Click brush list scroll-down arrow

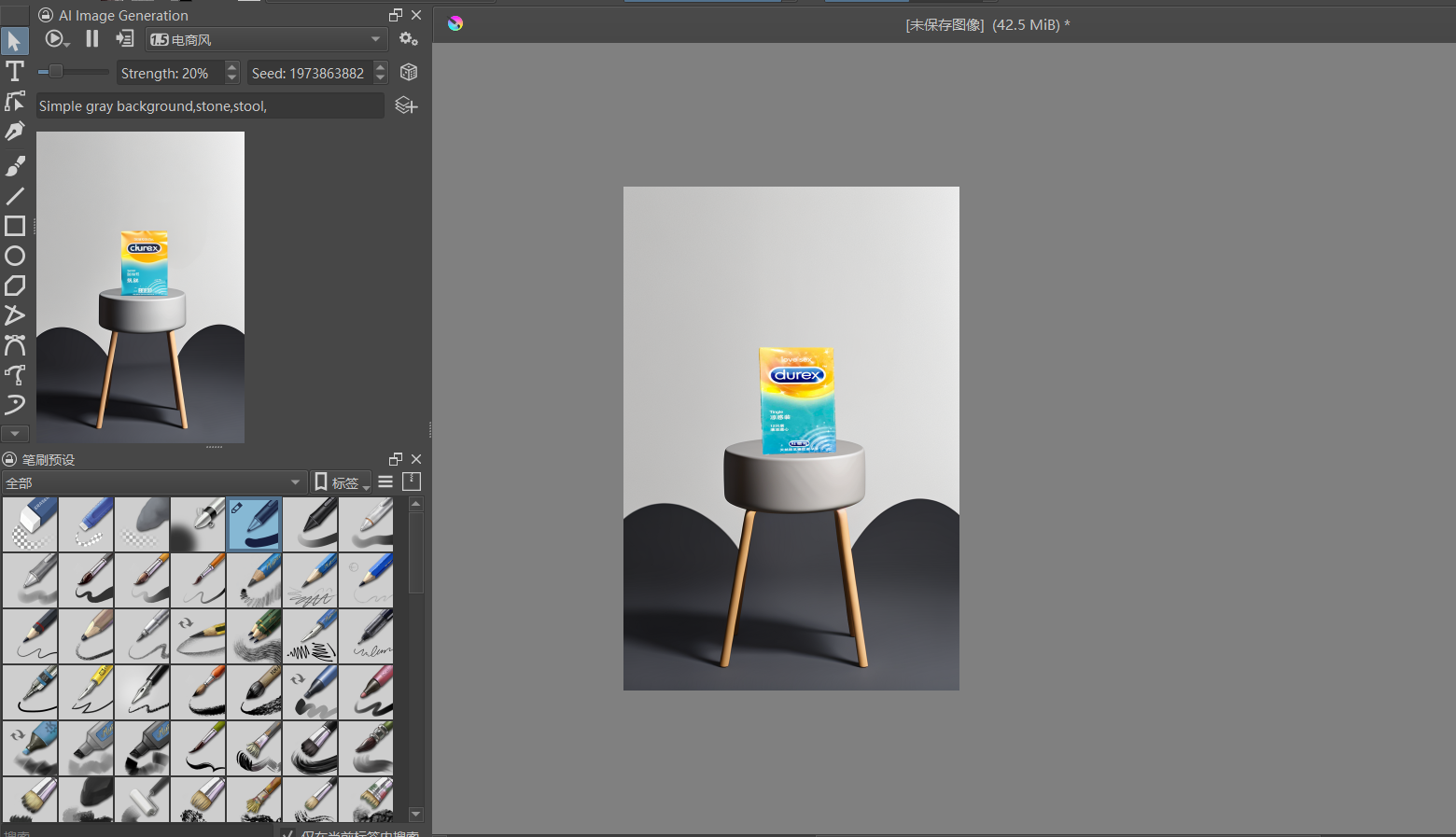pyautogui.click(x=416, y=815)
